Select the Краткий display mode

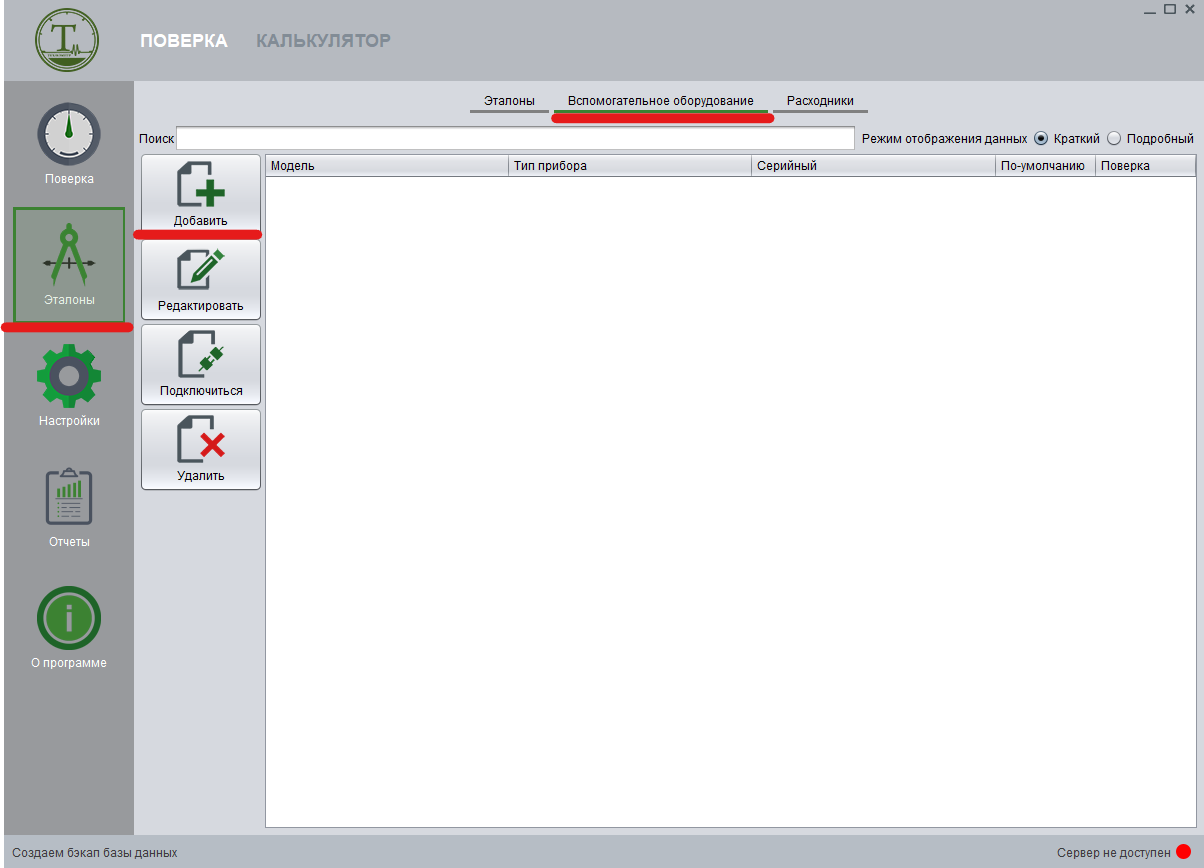point(1040,138)
